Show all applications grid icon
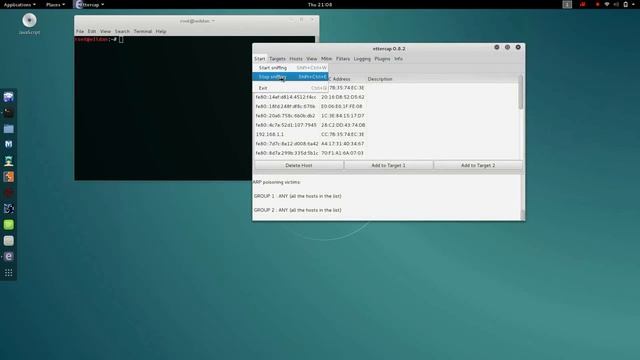 pos(9,273)
